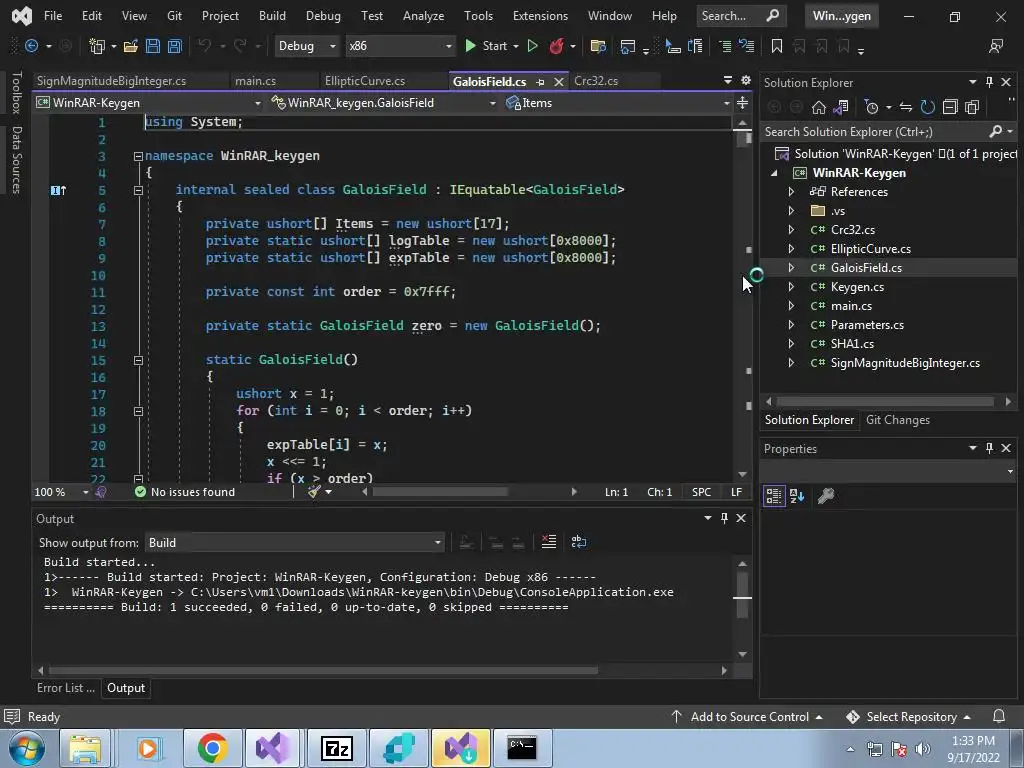Viewport: 1024px width, 768px height.
Task: Select Parameters.cs in Solution Explorer
Action: click(867, 325)
